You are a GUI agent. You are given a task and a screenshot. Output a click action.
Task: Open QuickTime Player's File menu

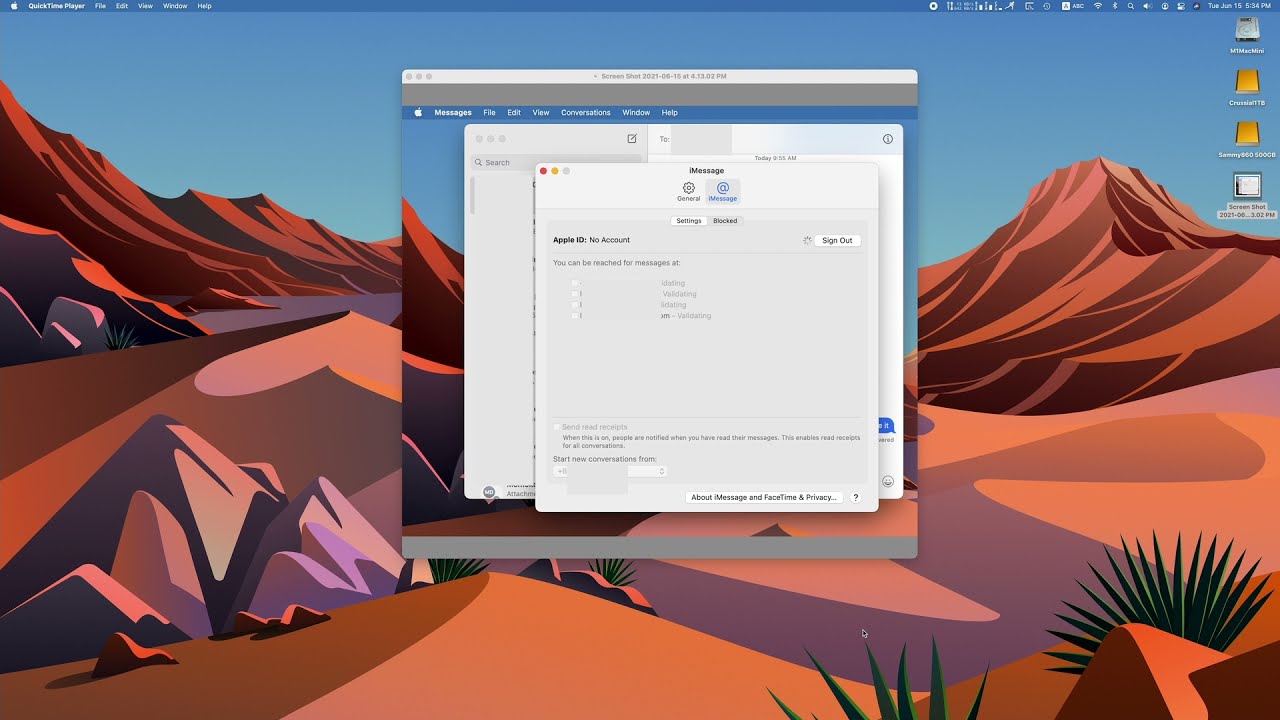[100, 6]
